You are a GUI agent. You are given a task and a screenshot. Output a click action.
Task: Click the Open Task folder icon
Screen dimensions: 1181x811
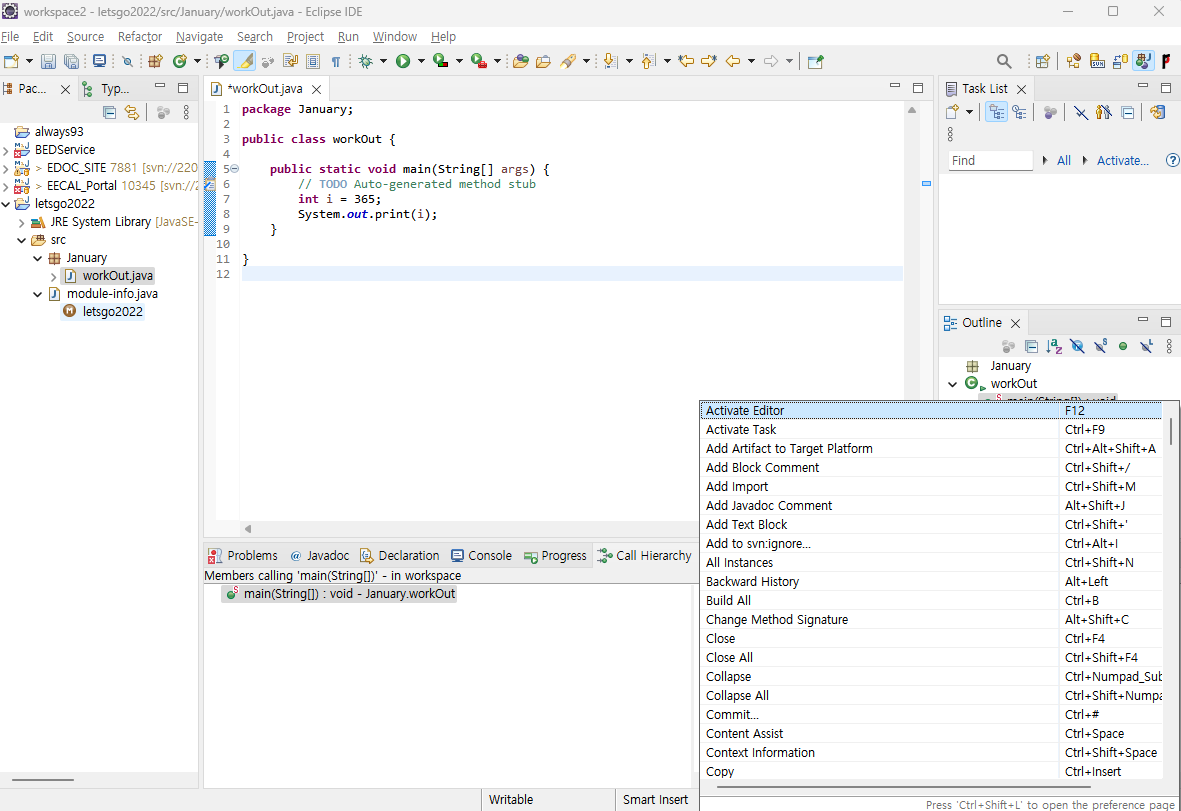(543, 62)
